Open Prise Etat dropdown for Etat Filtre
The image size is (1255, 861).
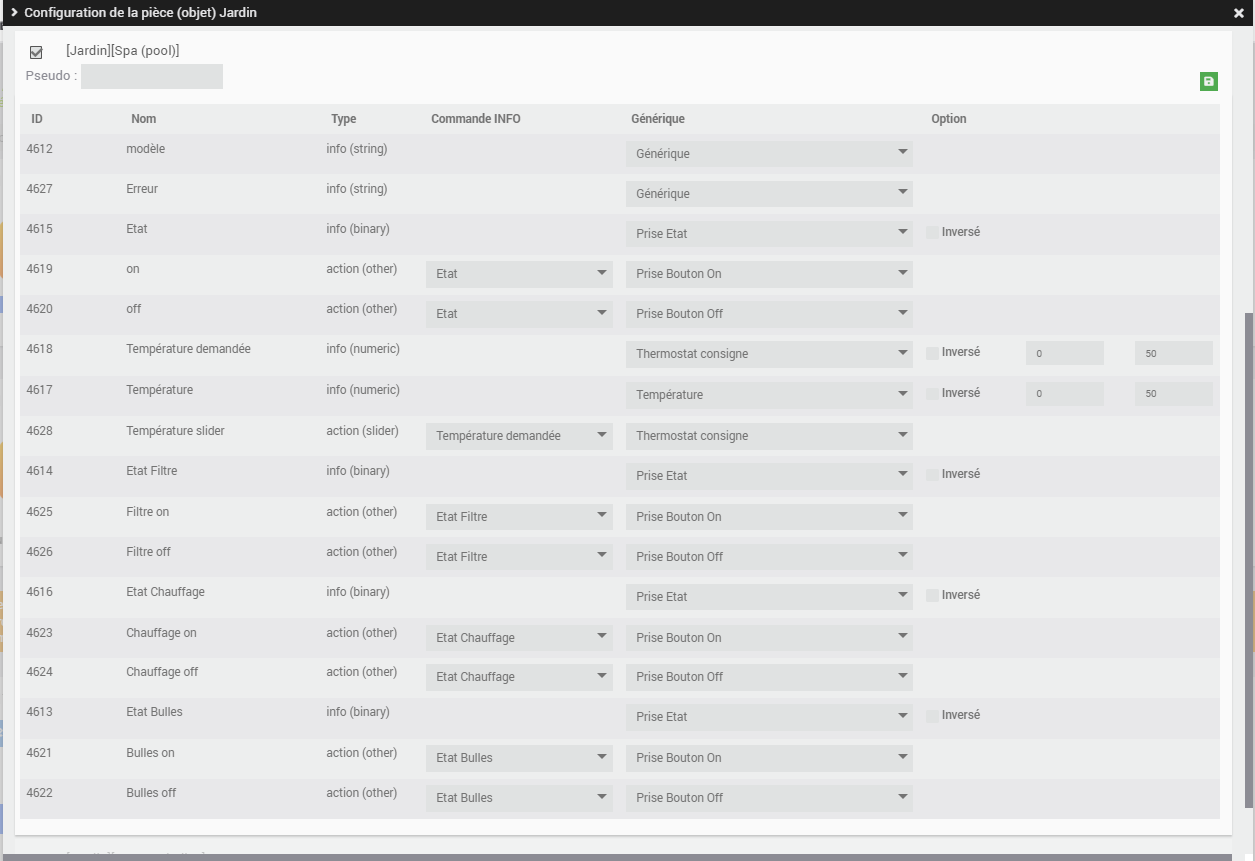[769, 476]
